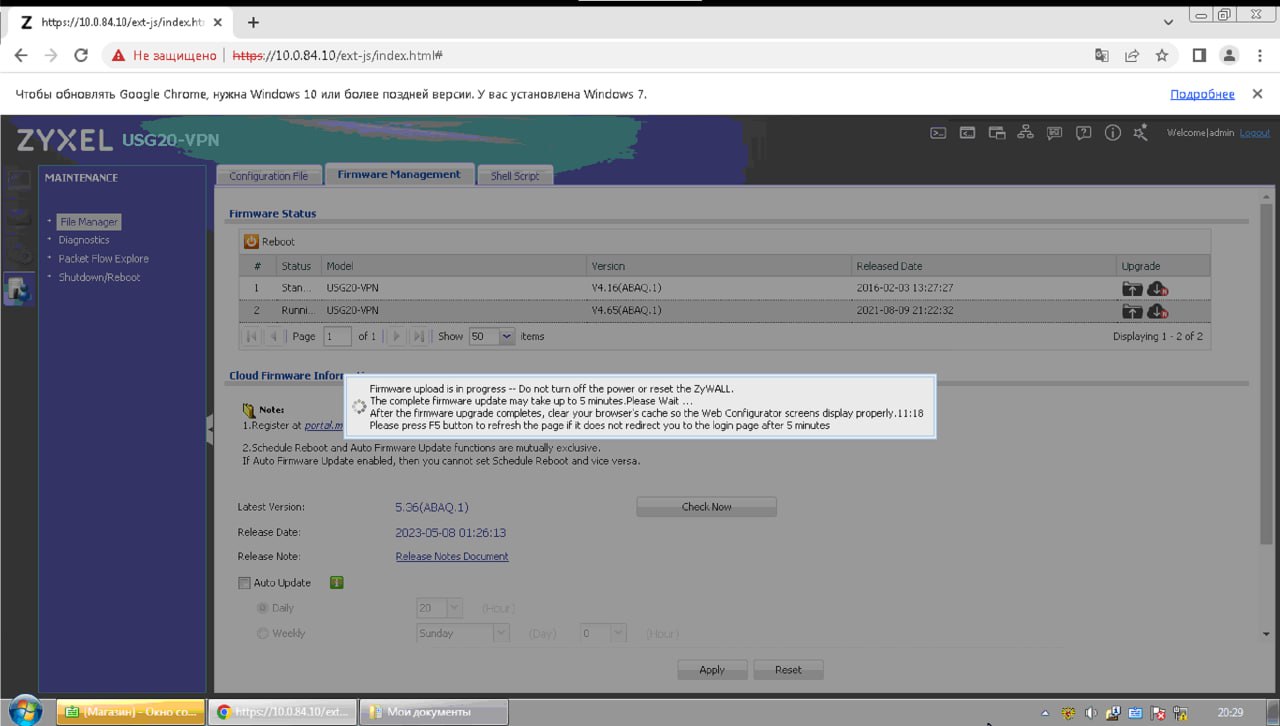Image resolution: width=1280 pixels, height=726 pixels.
Task: Open the Daily hour dropdown showing 20
Action: click(455, 608)
